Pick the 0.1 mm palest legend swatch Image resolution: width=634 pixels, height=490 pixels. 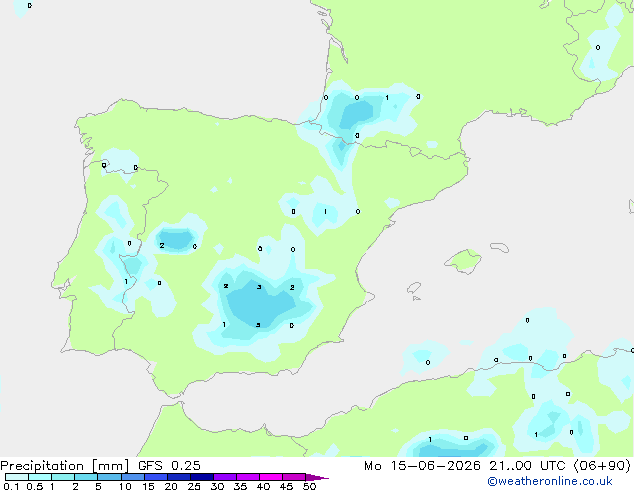pyautogui.click(x=17, y=477)
